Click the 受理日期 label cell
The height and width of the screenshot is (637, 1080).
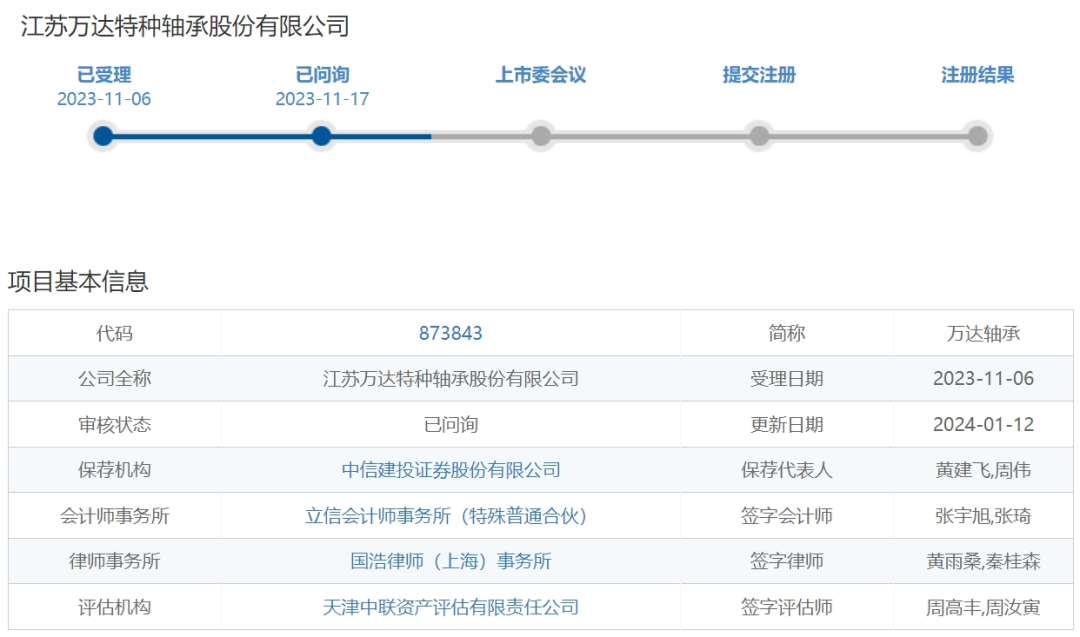coord(787,379)
